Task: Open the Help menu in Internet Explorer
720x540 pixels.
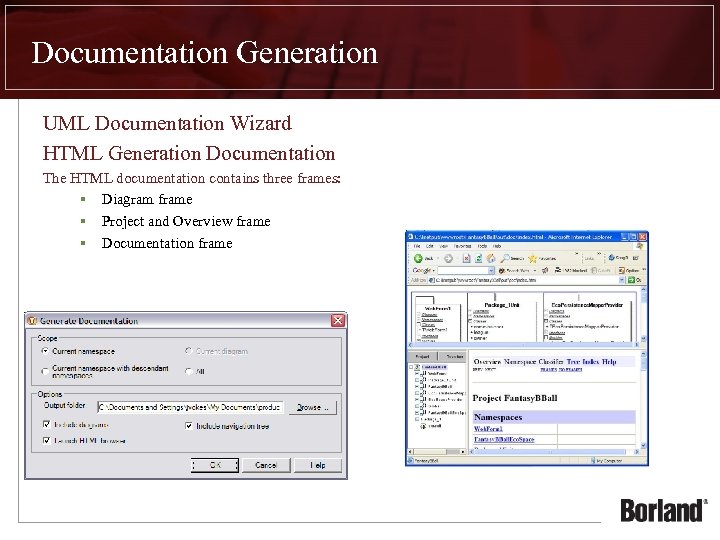Action: (x=497, y=246)
